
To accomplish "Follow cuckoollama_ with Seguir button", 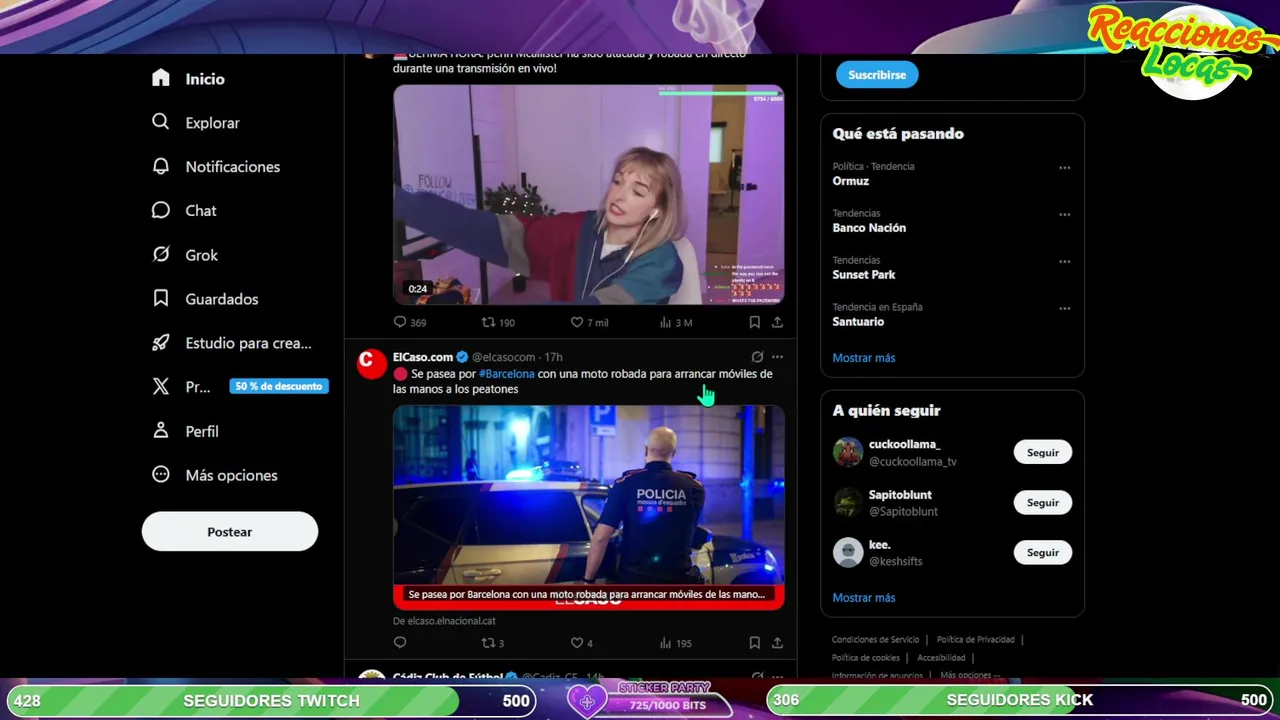I will 1043,453.
